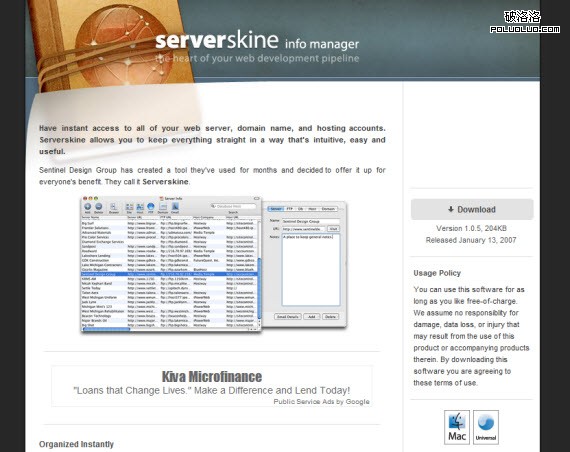
Task: Click the Site toolbar icon
Action: pyautogui.click(x=129, y=207)
